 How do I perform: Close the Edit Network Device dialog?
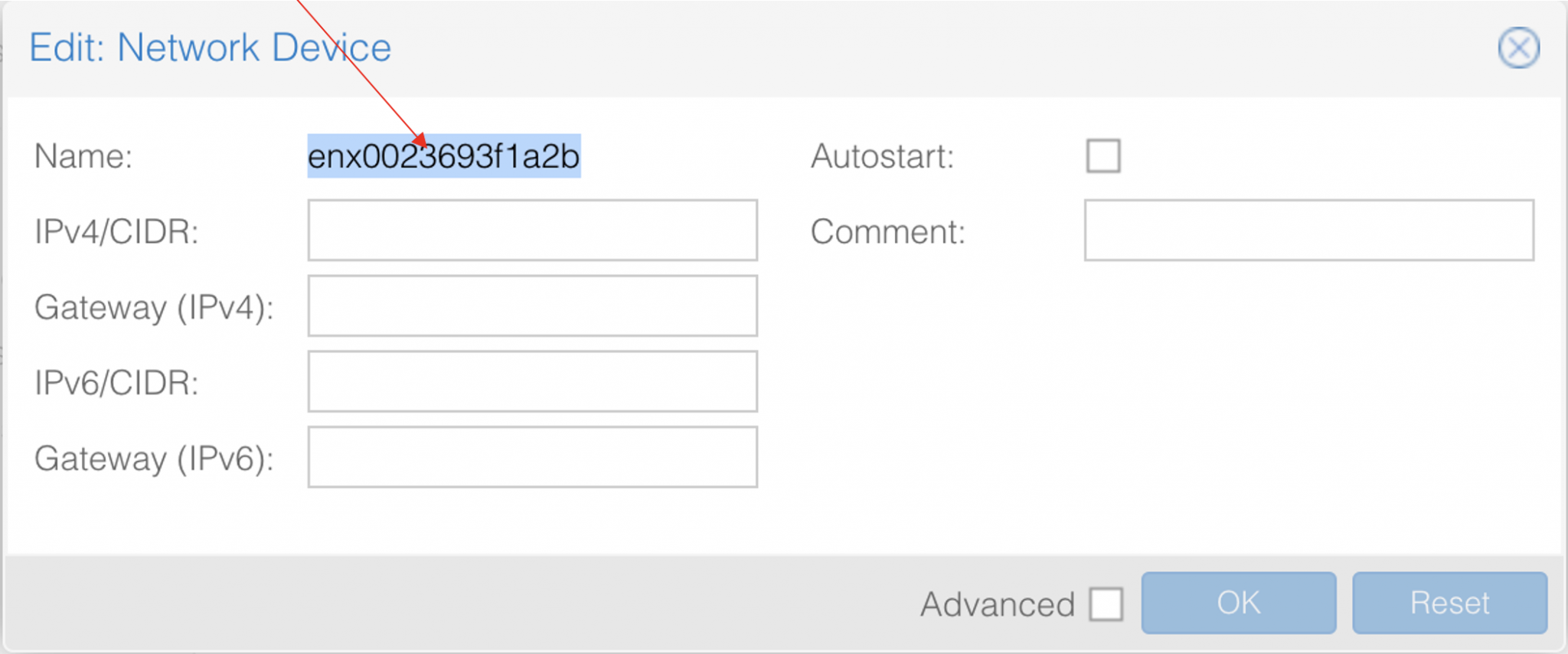click(1518, 48)
